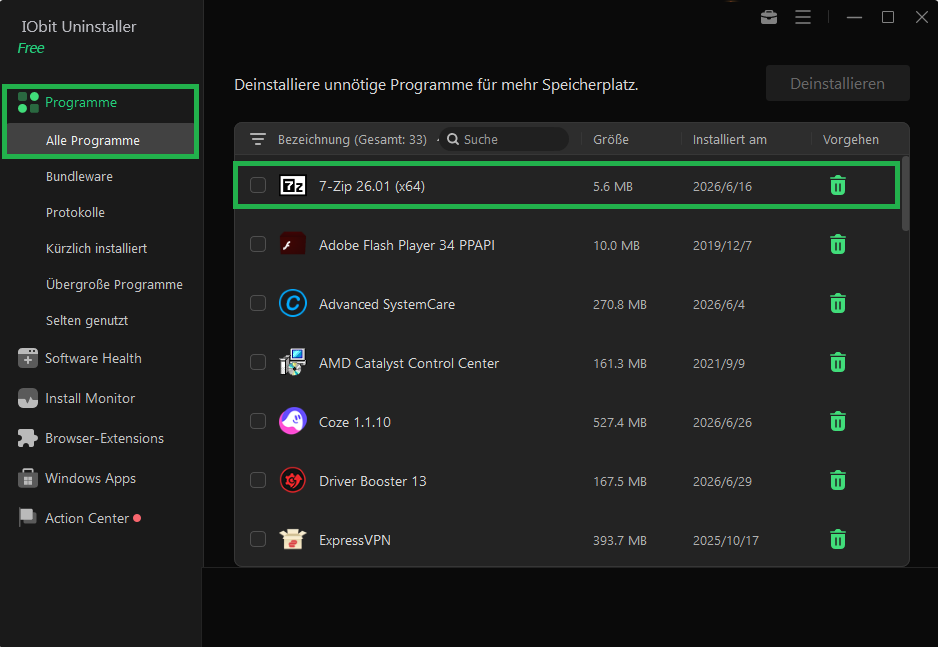Click trash icon for Coze 1.1.10
Viewport: 938px width, 647px height.
point(838,422)
